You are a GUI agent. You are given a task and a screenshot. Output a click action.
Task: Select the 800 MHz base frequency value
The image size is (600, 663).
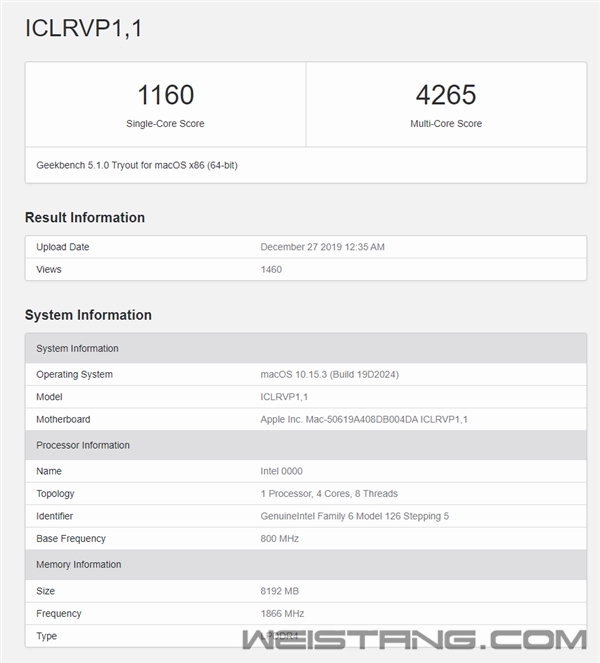(x=279, y=539)
